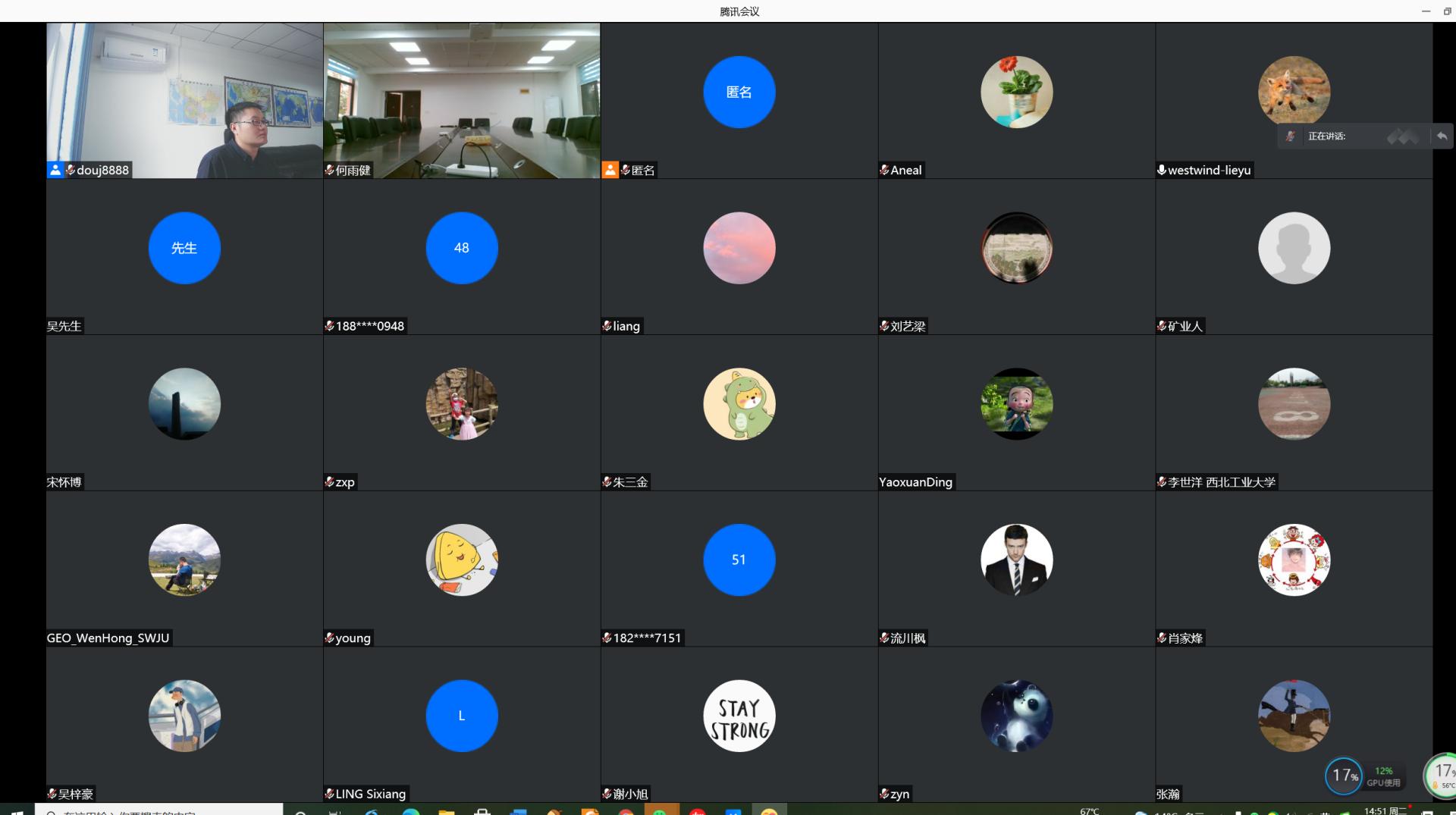Click the host icon beside douj8888
The height and width of the screenshot is (815, 1456).
tap(55, 170)
